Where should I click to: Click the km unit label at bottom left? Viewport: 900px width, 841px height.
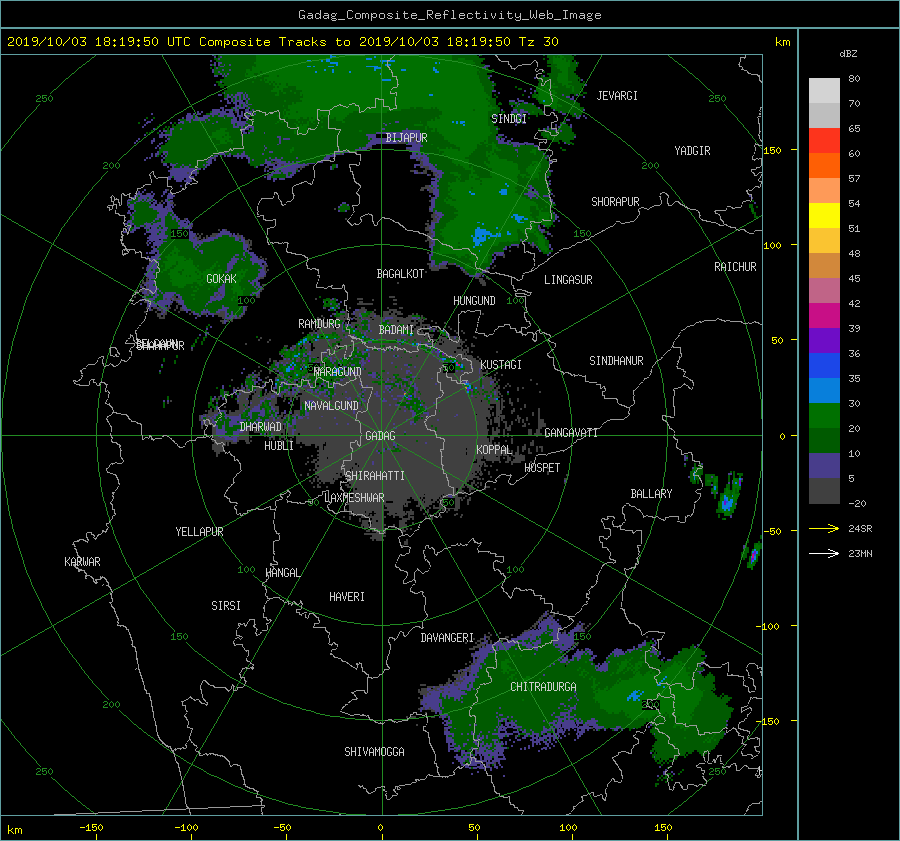click(x=14, y=830)
